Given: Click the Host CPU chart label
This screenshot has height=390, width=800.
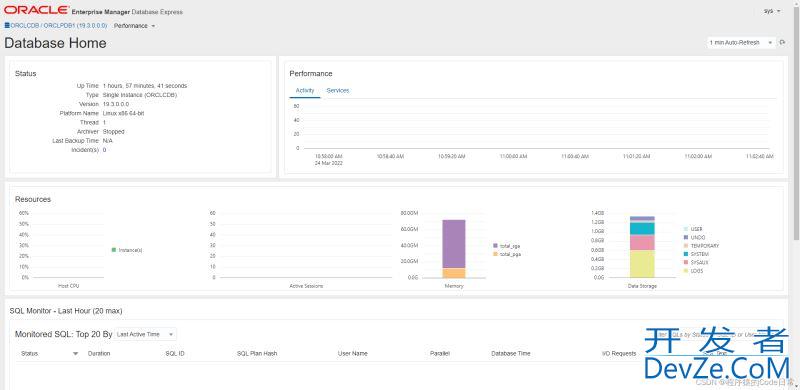Looking at the screenshot, I should pyautogui.click(x=68, y=286).
